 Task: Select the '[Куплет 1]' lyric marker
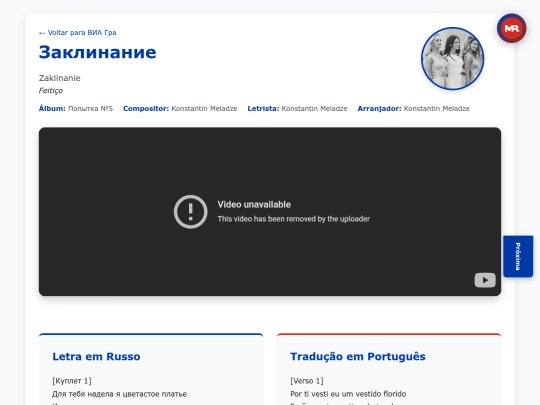pos(72,381)
